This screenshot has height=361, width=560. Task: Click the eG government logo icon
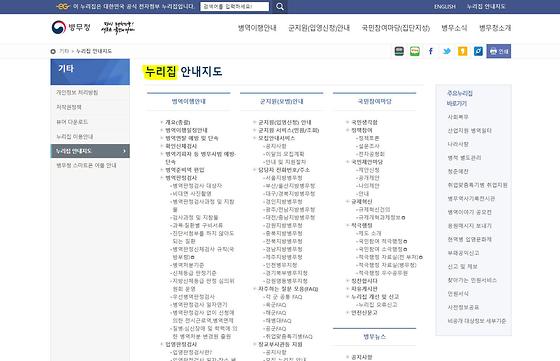coord(63,6)
